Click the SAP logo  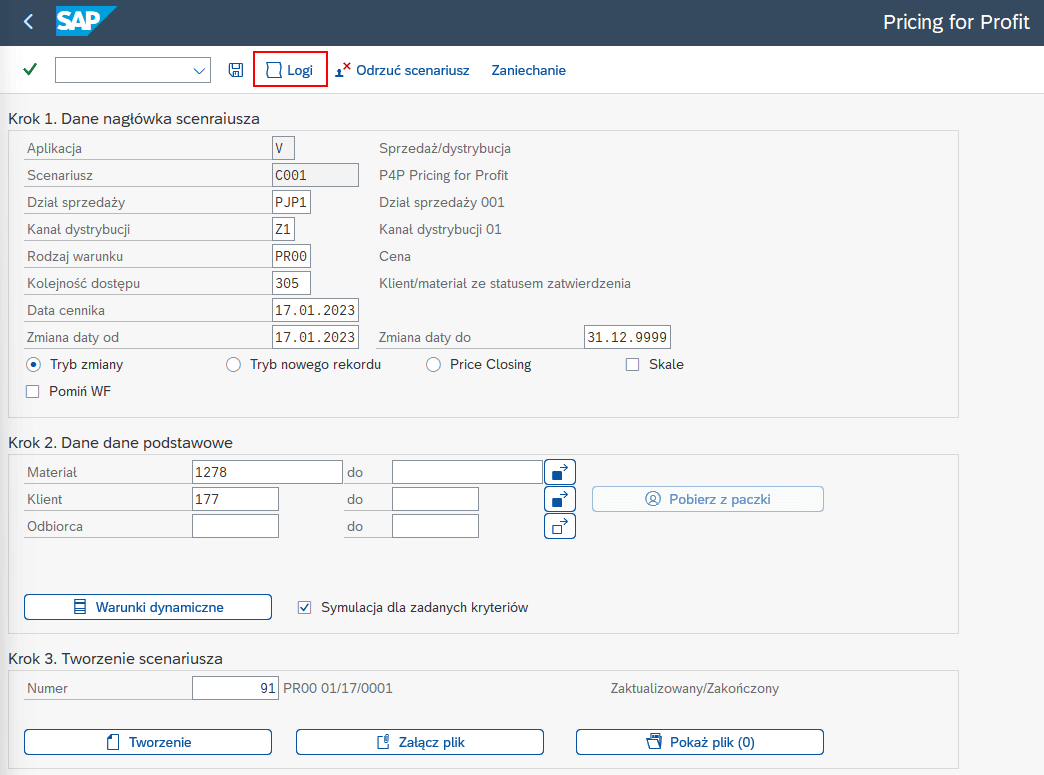point(85,21)
